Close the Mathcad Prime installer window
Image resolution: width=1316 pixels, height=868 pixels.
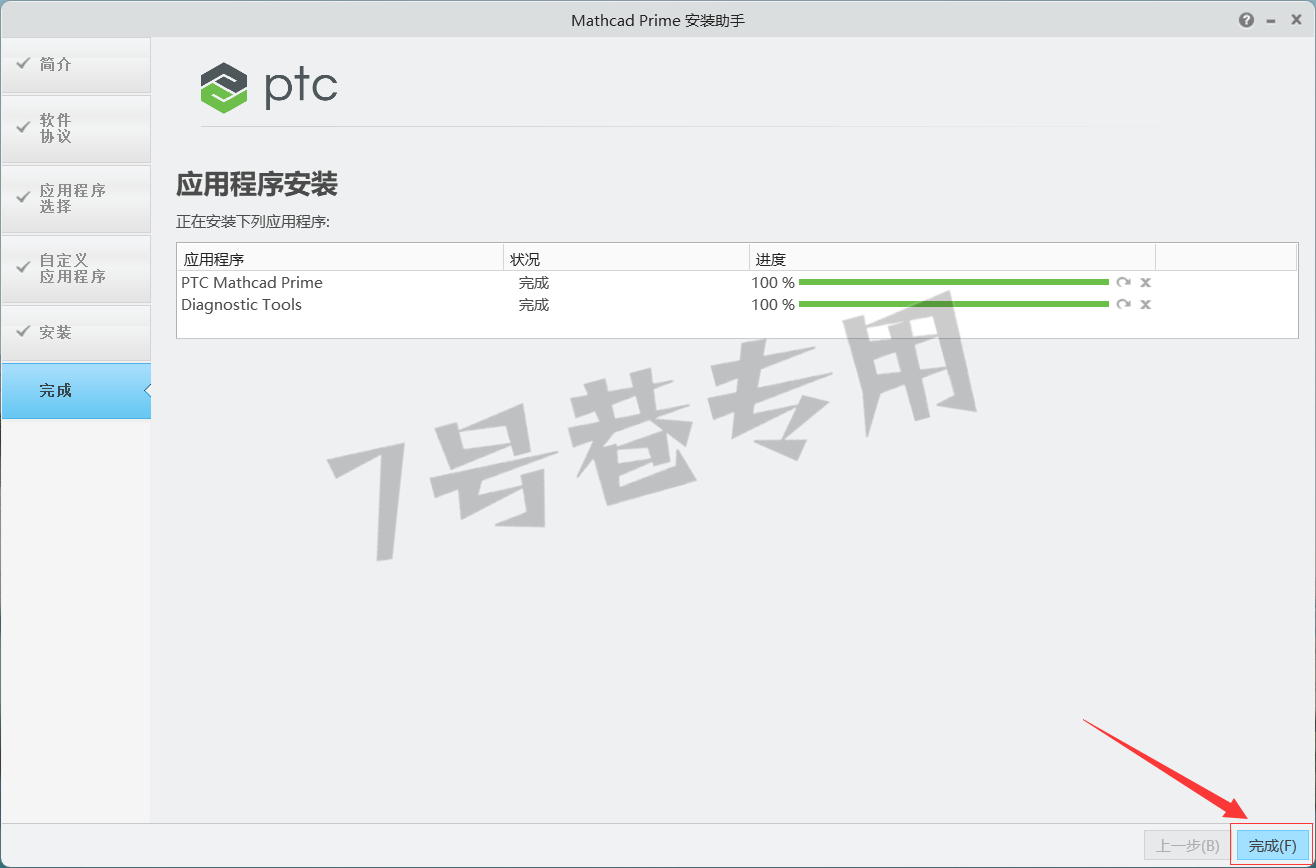pos(1294,20)
